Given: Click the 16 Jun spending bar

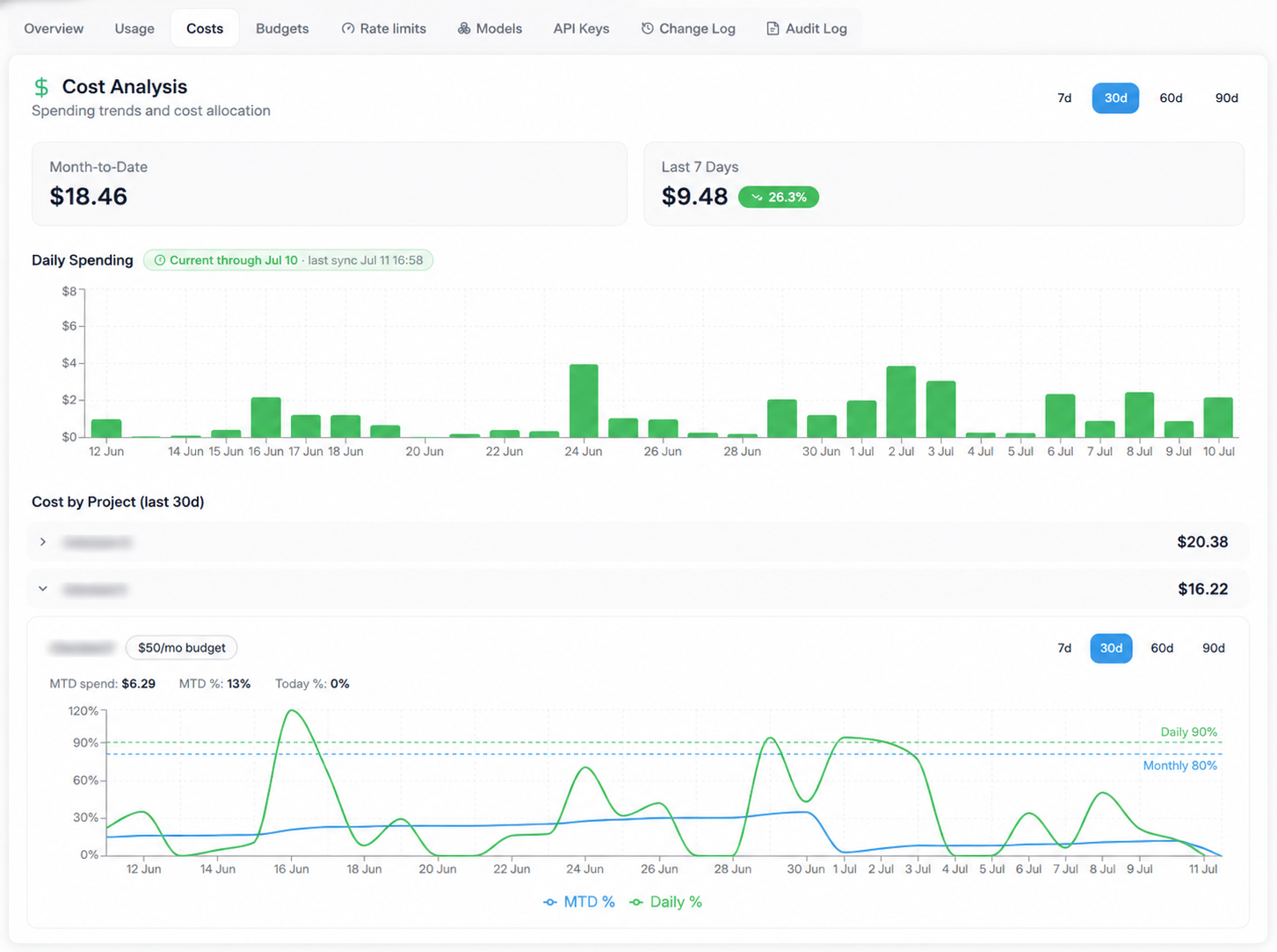Looking at the screenshot, I should point(265,418).
